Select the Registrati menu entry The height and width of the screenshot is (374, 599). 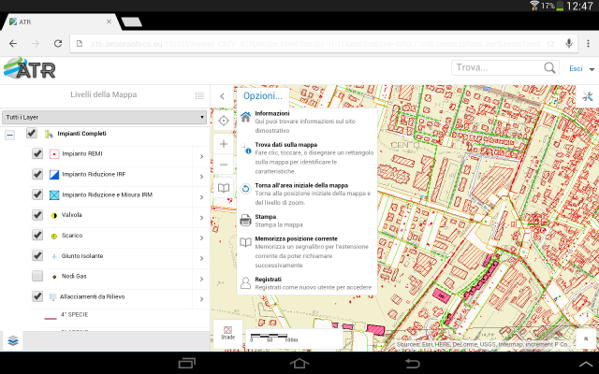point(307,283)
